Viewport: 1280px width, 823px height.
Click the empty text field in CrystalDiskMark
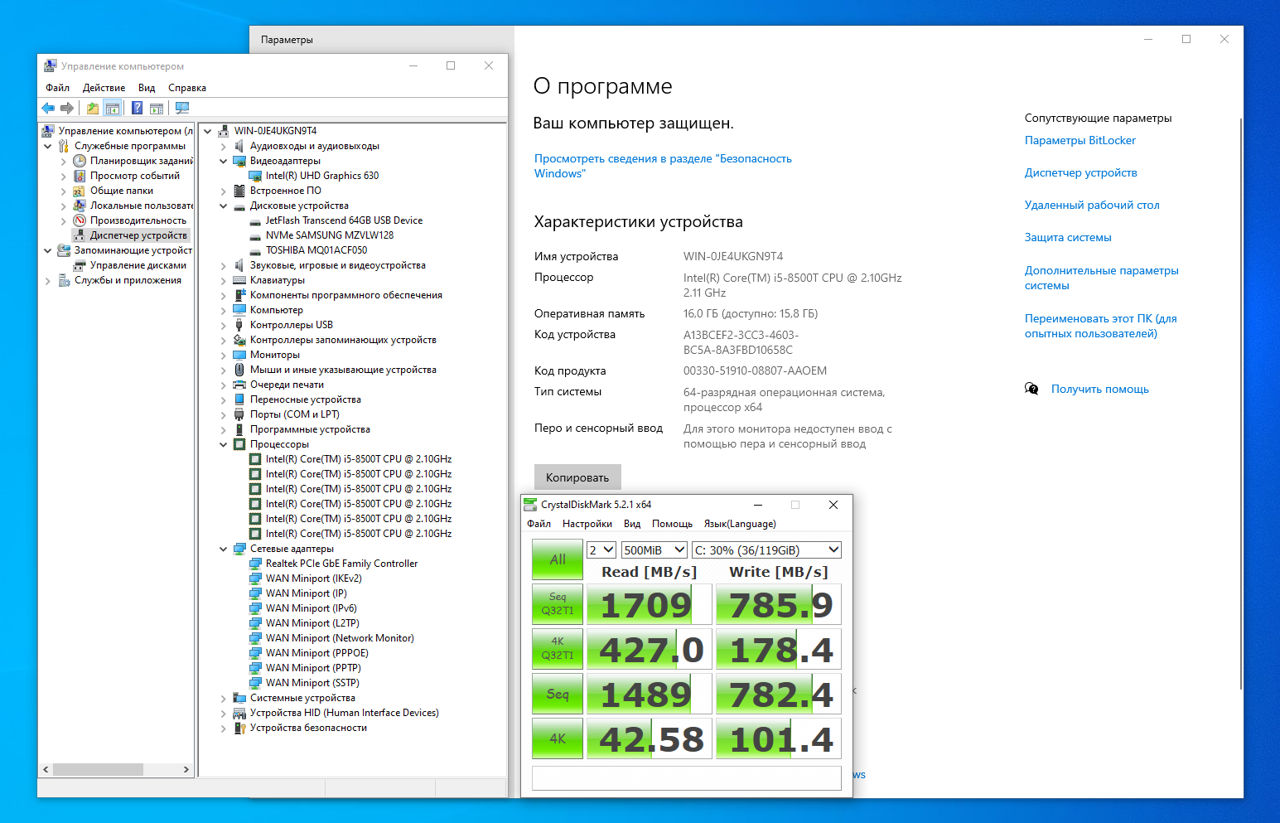tap(687, 778)
